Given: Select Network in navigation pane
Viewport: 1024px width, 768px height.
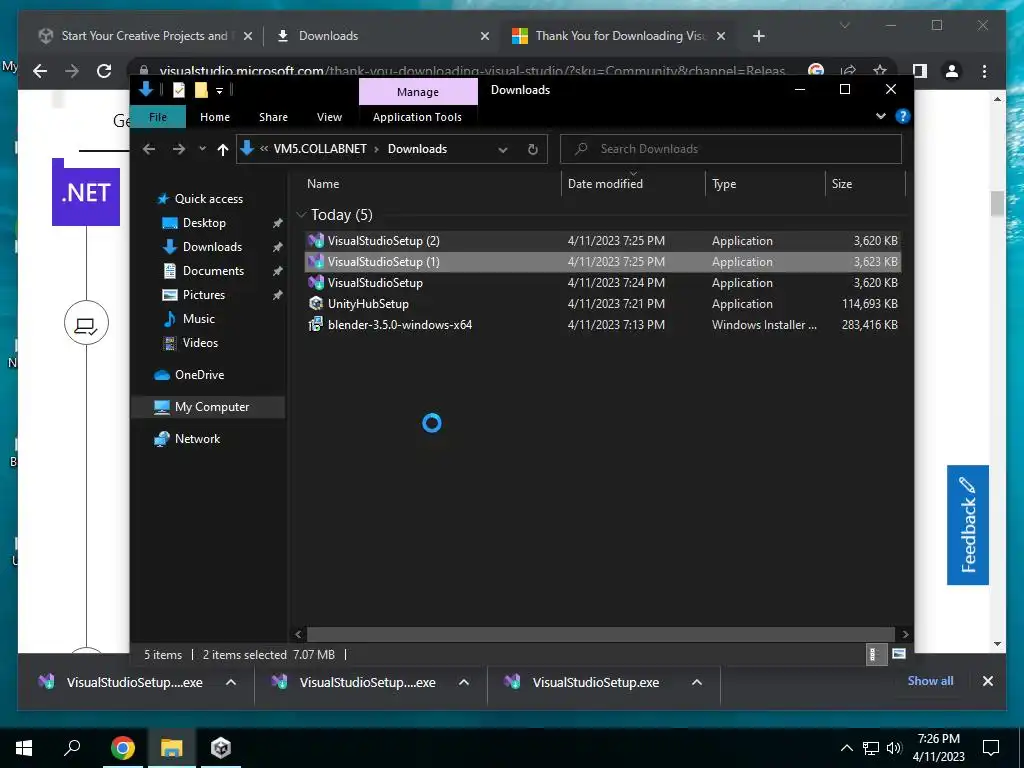Looking at the screenshot, I should coord(197,438).
